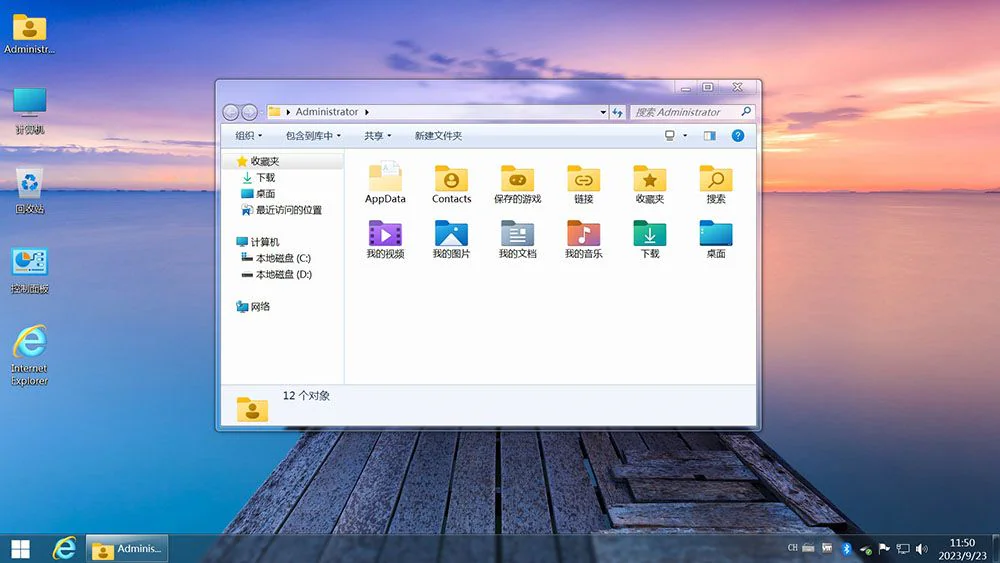Open the 保存的游戏 folder

tap(517, 184)
